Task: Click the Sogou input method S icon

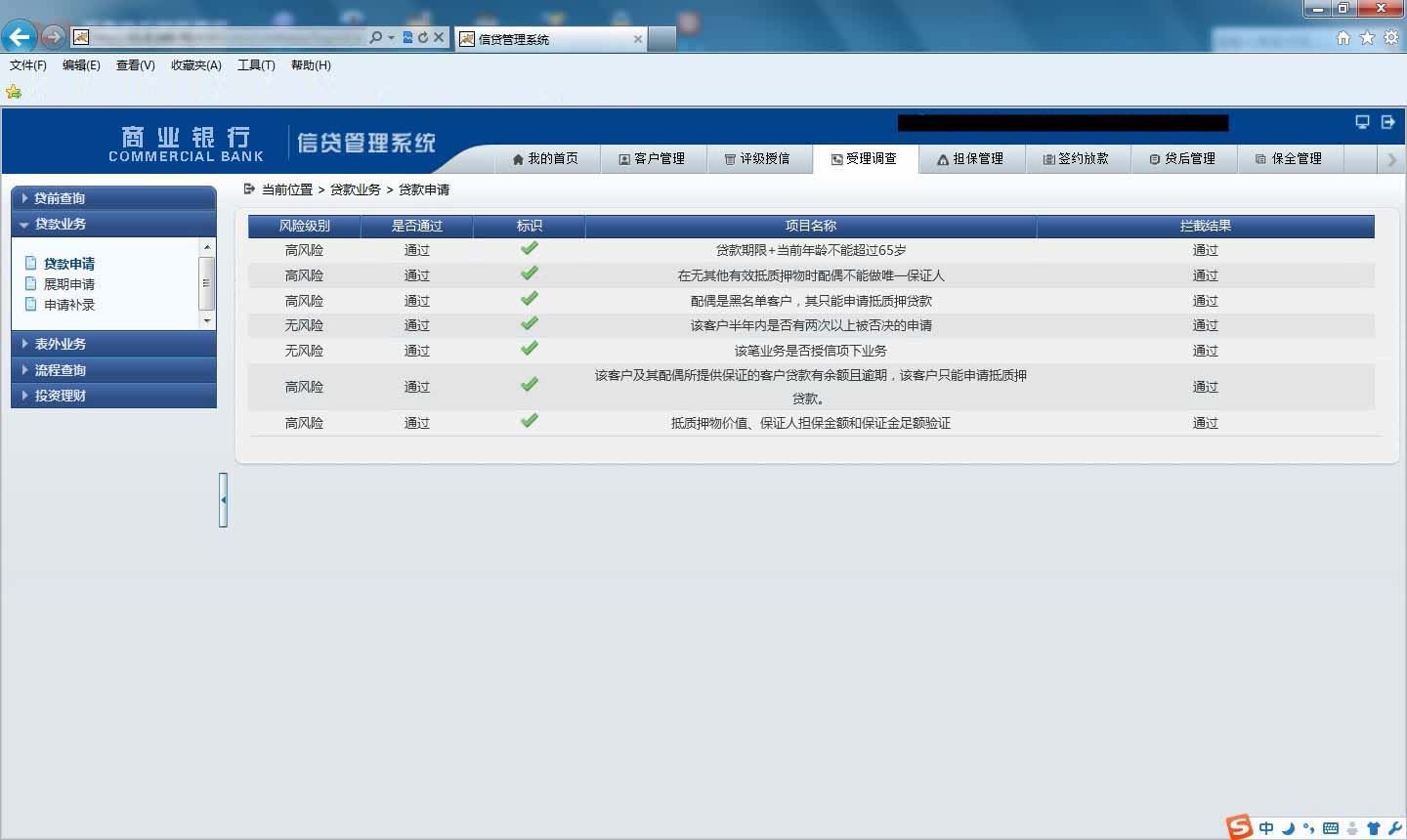Action: click(x=1240, y=826)
